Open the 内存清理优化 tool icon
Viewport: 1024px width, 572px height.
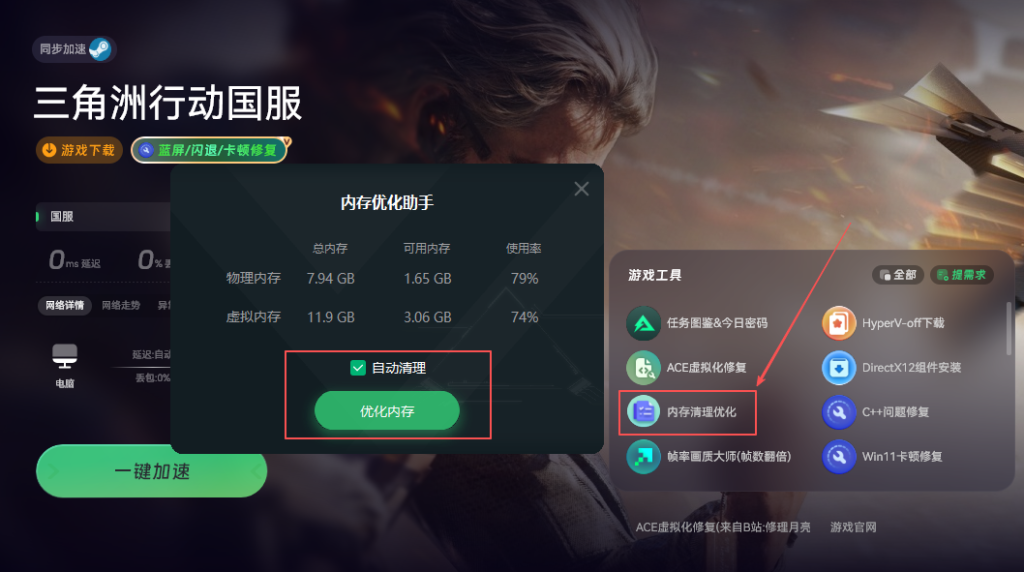[x=643, y=412]
